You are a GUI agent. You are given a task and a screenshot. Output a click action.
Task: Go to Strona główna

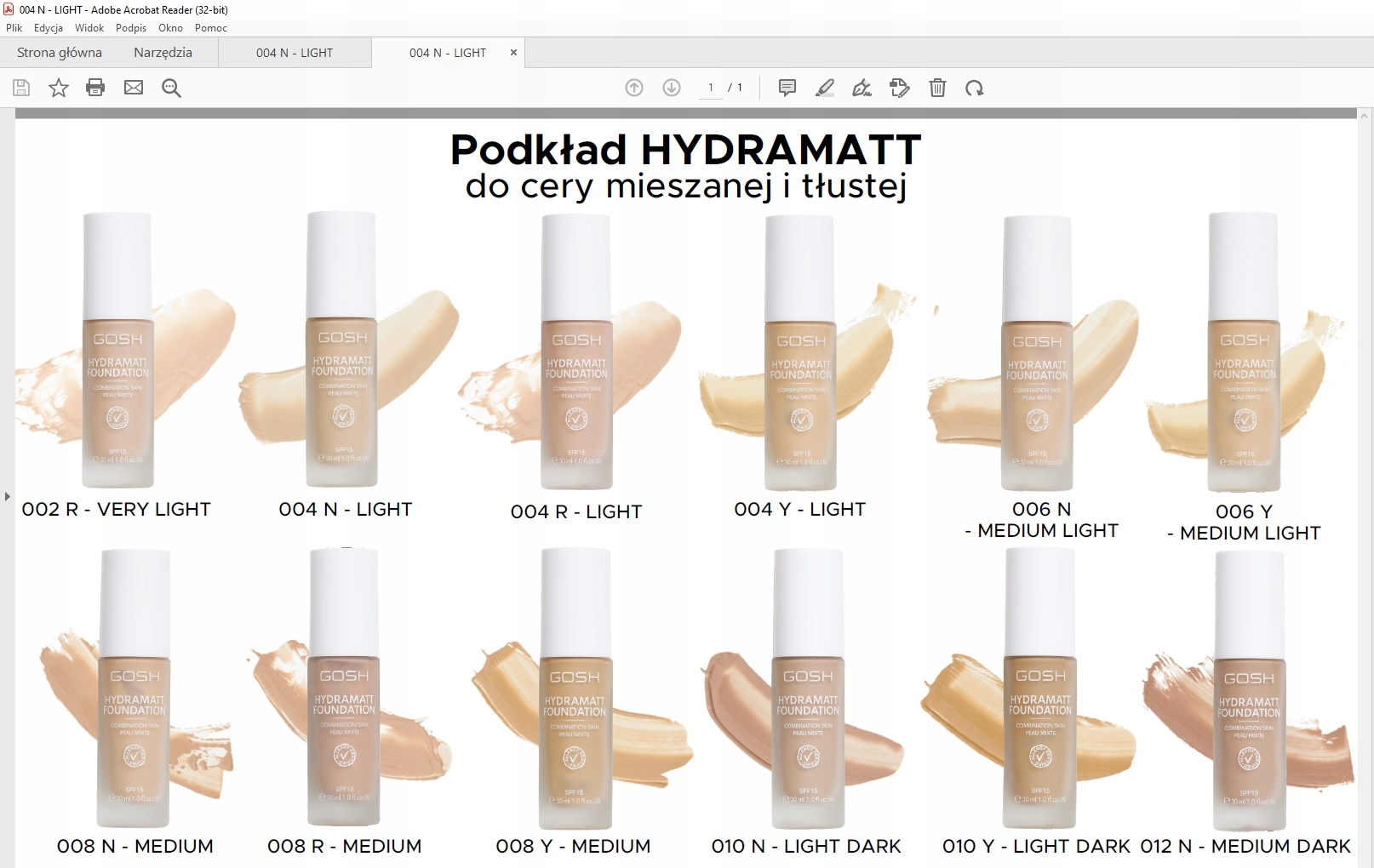(60, 53)
